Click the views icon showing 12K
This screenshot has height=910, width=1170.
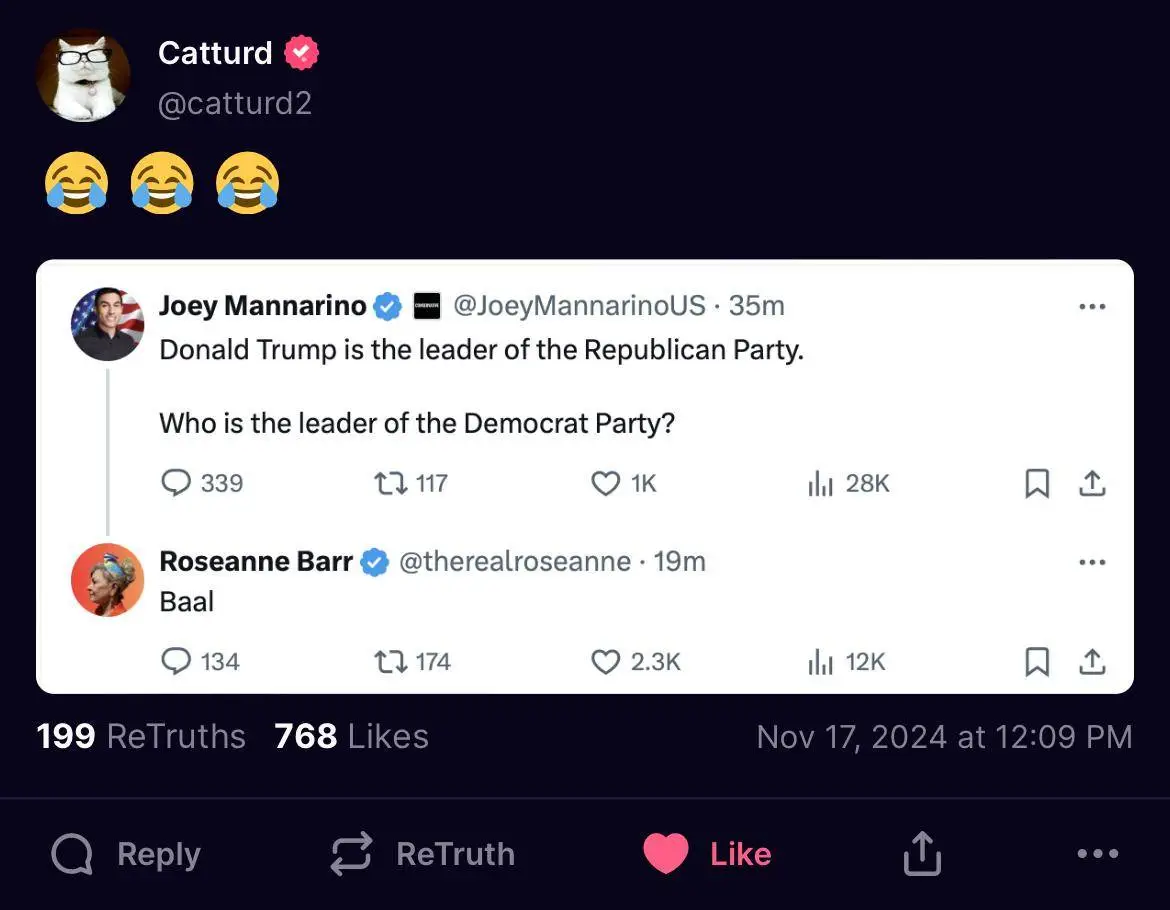coord(820,662)
